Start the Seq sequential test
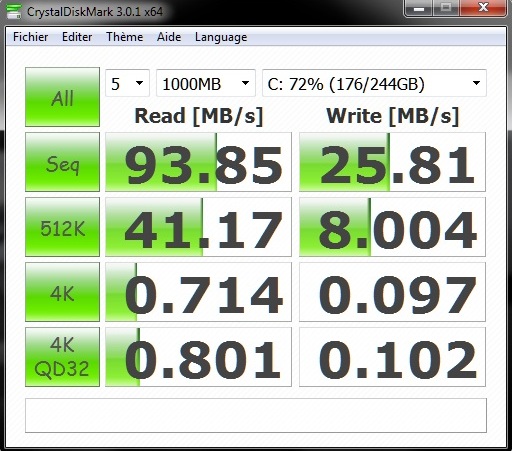The width and height of the screenshot is (512, 451). 62,162
